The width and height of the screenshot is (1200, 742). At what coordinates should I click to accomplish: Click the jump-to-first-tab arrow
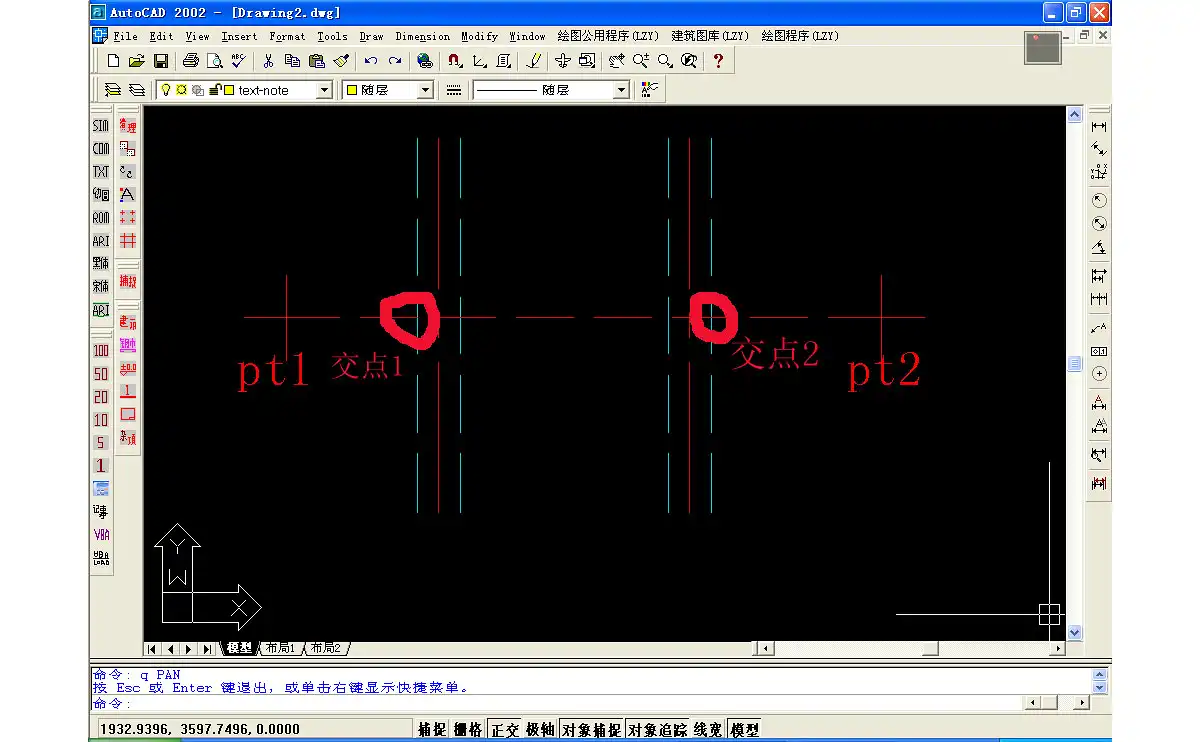(x=152, y=649)
